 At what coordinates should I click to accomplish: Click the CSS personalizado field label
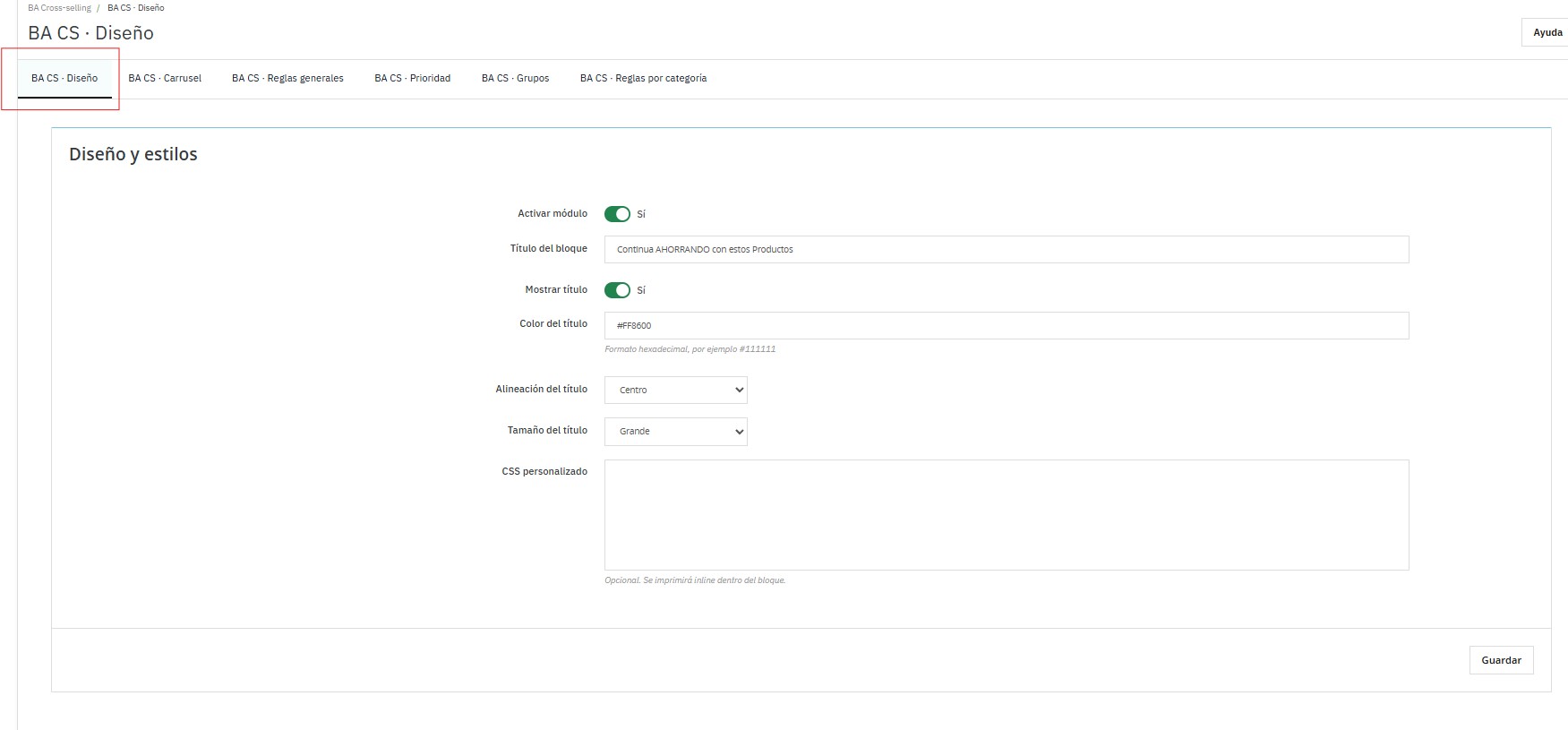544,471
